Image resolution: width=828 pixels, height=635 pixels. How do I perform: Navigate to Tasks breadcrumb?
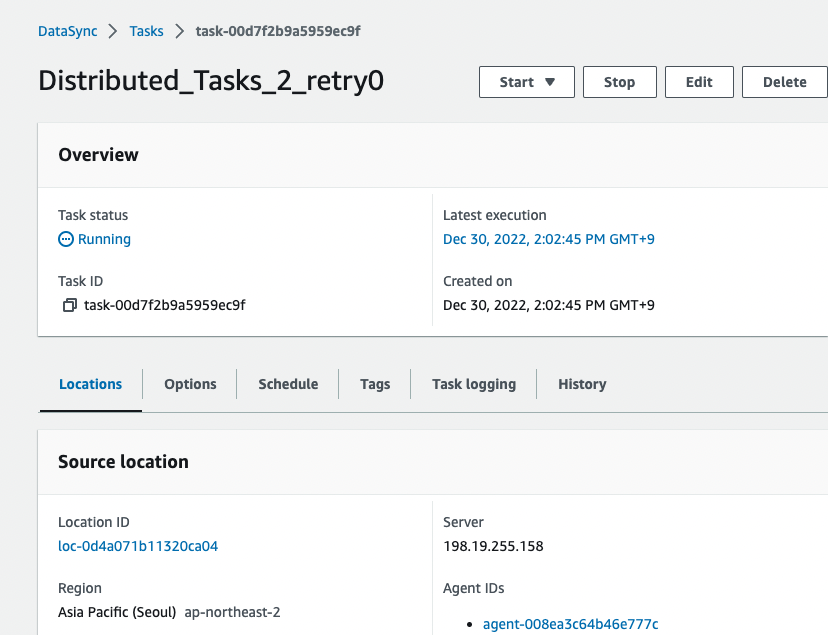point(146,31)
